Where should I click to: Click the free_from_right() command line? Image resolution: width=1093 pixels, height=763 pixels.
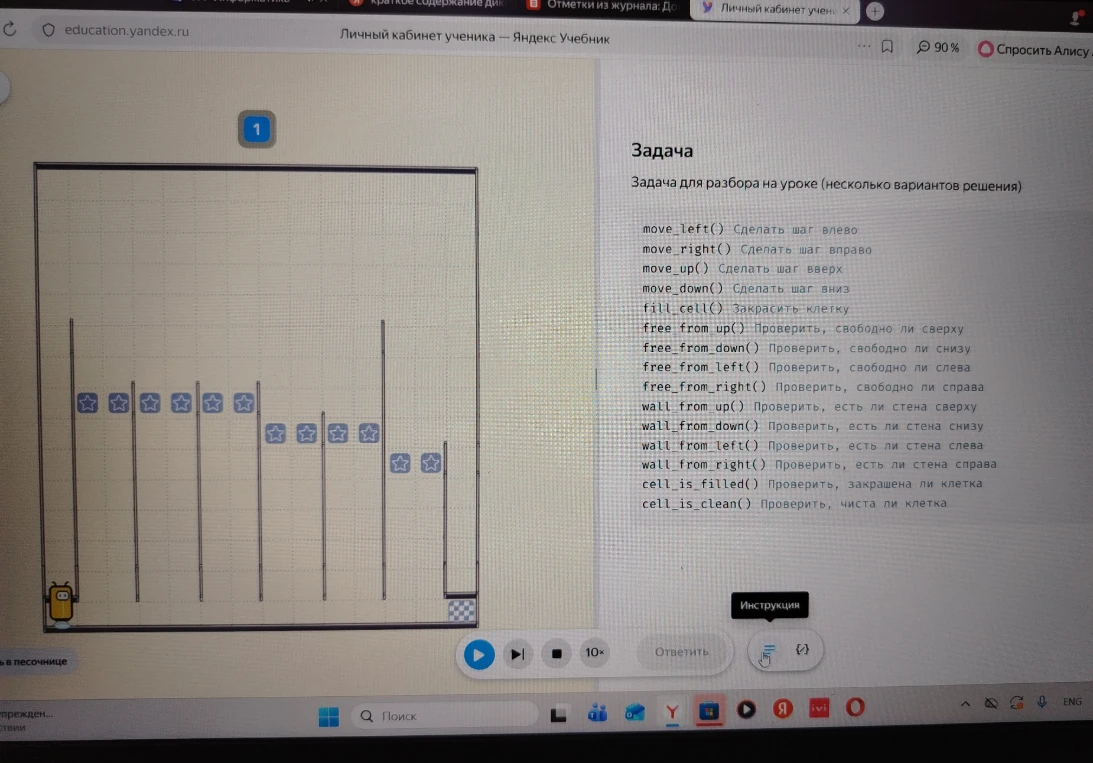click(813, 387)
